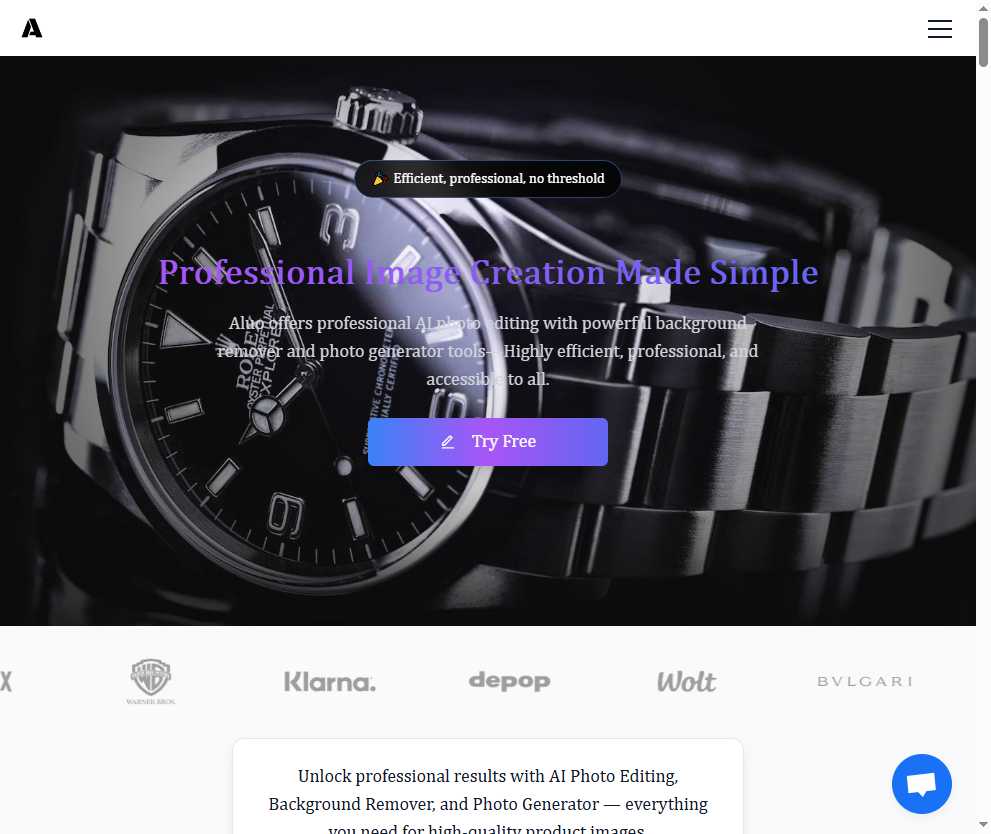
Task: Click the Try Free button
Action: coord(487,442)
